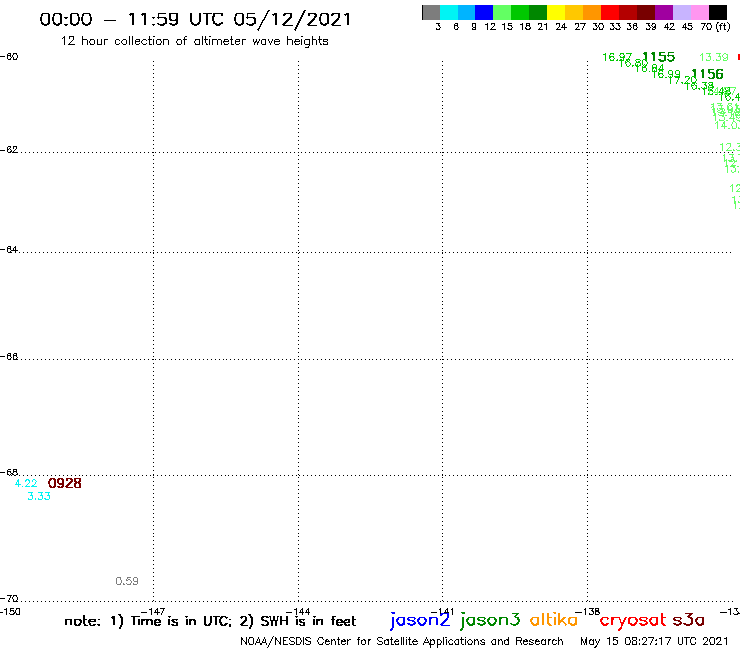The height and width of the screenshot is (650, 740).
Task: Click the cyan '3.33' wave height value
Action: pyautogui.click(x=39, y=496)
